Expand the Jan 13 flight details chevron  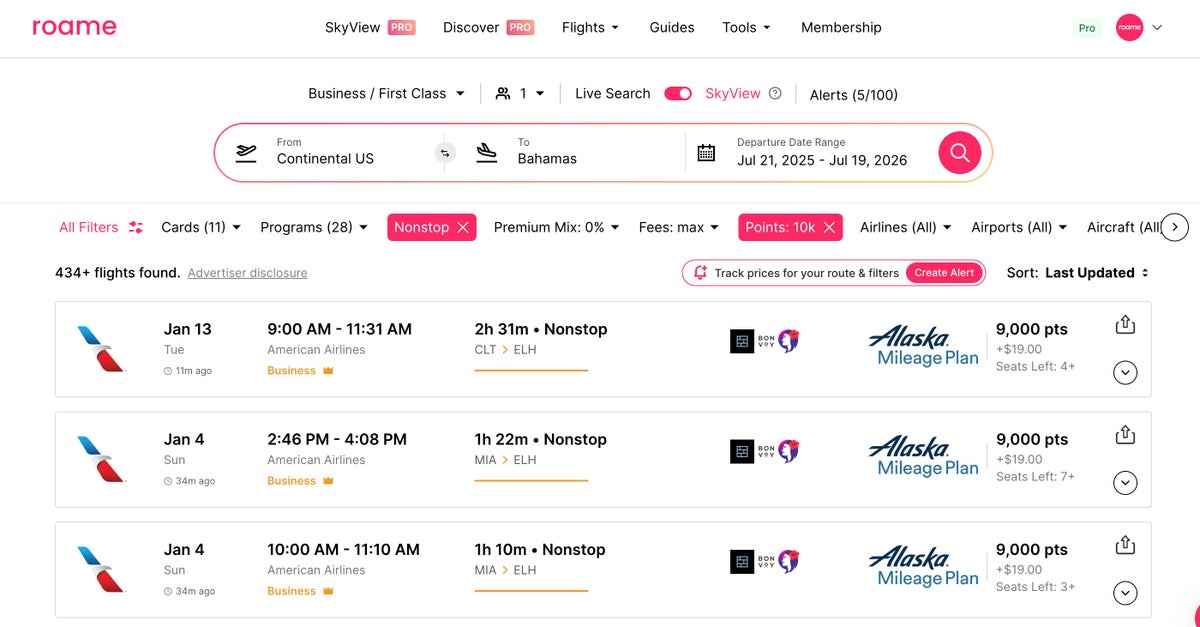click(1125, 373)
